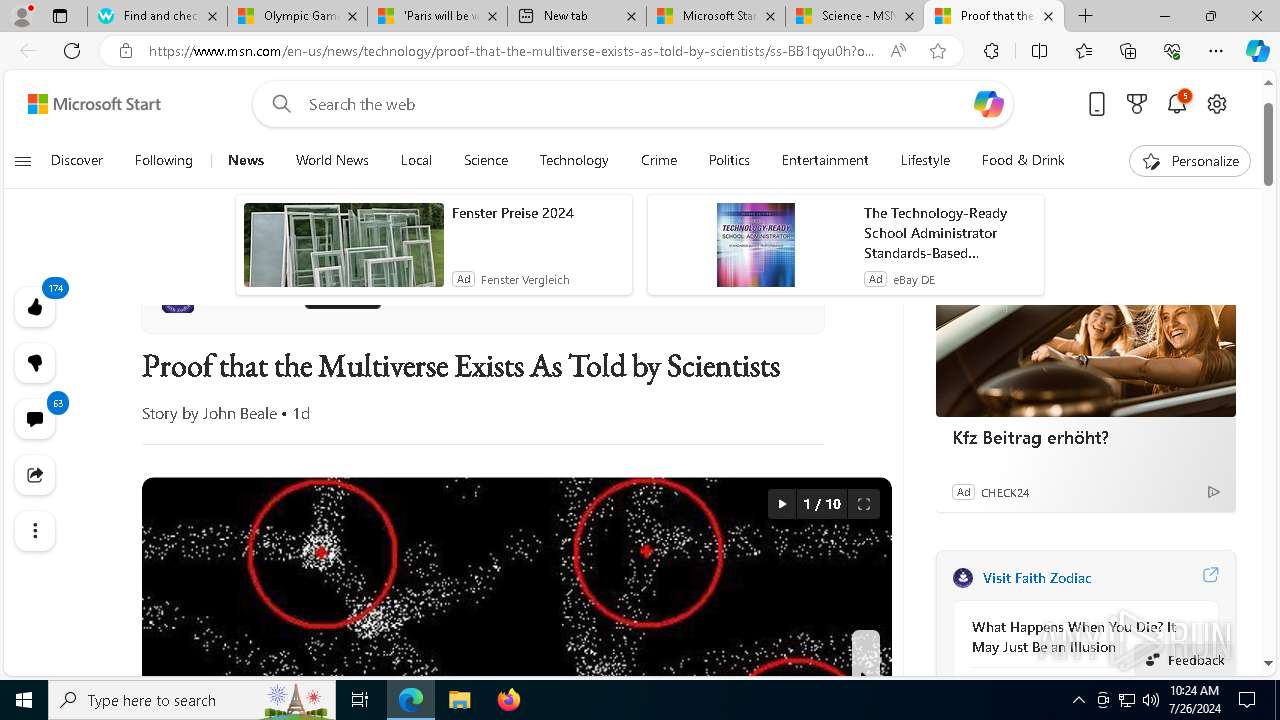
Task: Open the three-dot more options sidebar icon
Action: pyautogui.click(x=35, y=531)
